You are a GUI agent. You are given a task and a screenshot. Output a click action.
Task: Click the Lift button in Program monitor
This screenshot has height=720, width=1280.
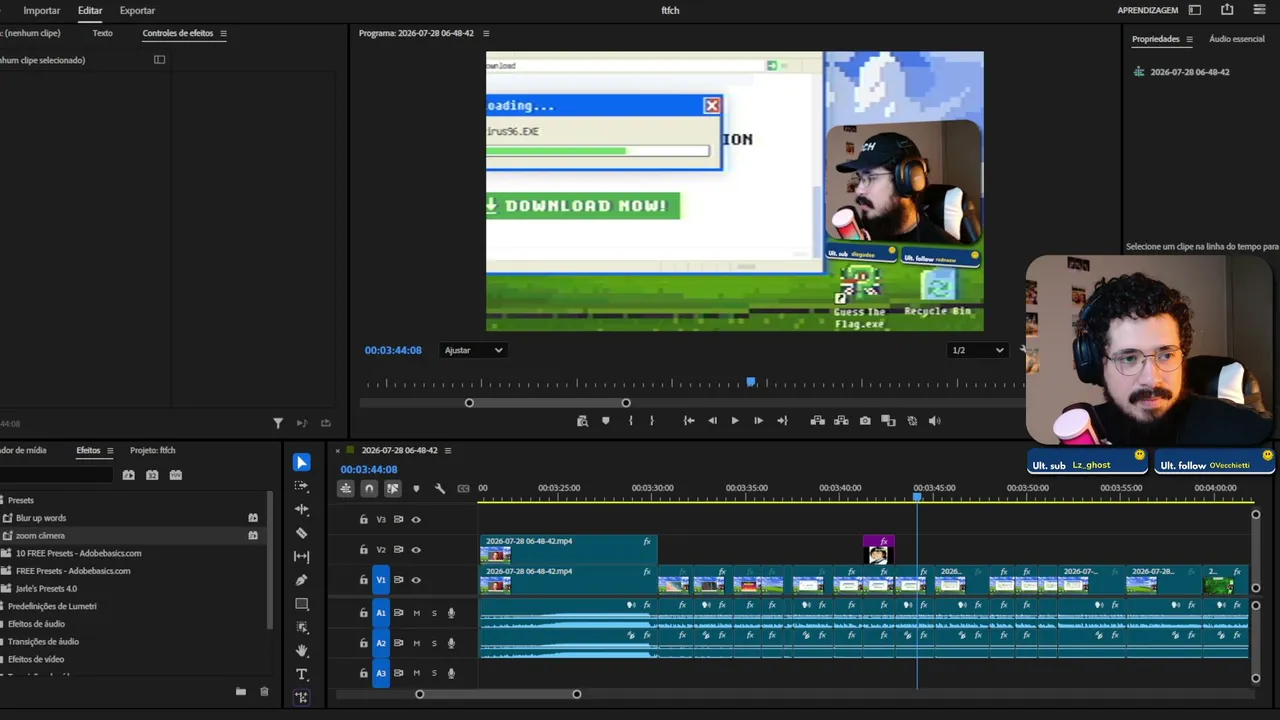(x=817, y=421)
